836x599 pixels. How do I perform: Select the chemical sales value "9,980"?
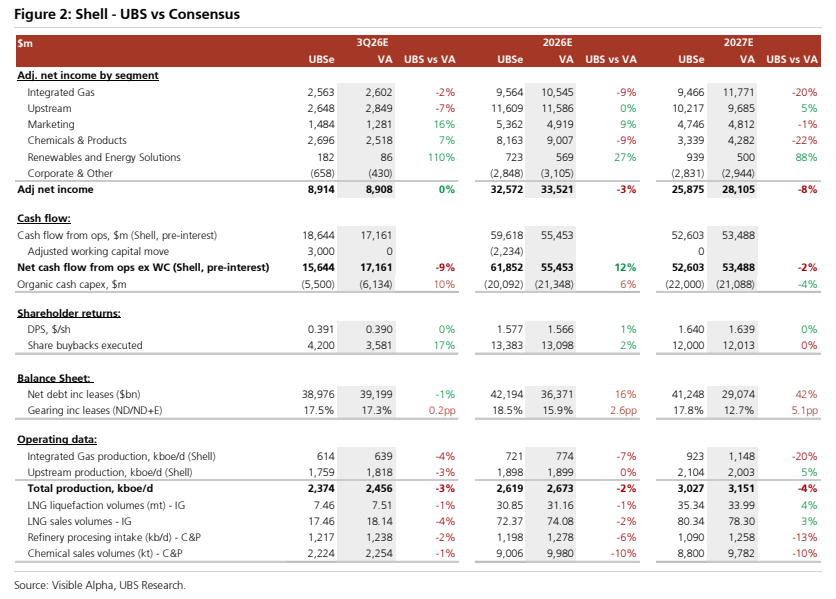click(x=560, y=553)
